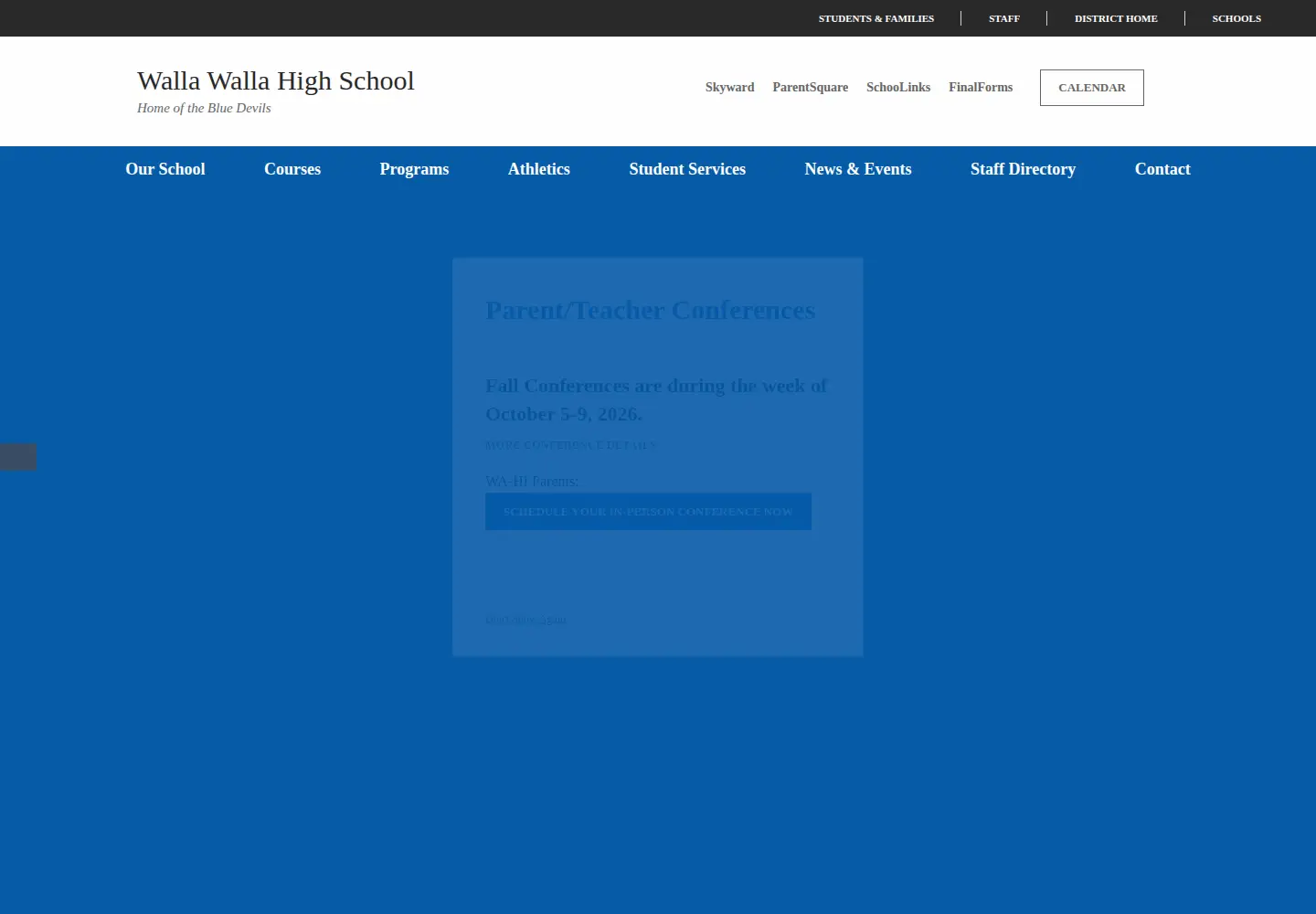Open the SchooLinks quick link
Screen dimensions: 1316x914
click(898, 88)
